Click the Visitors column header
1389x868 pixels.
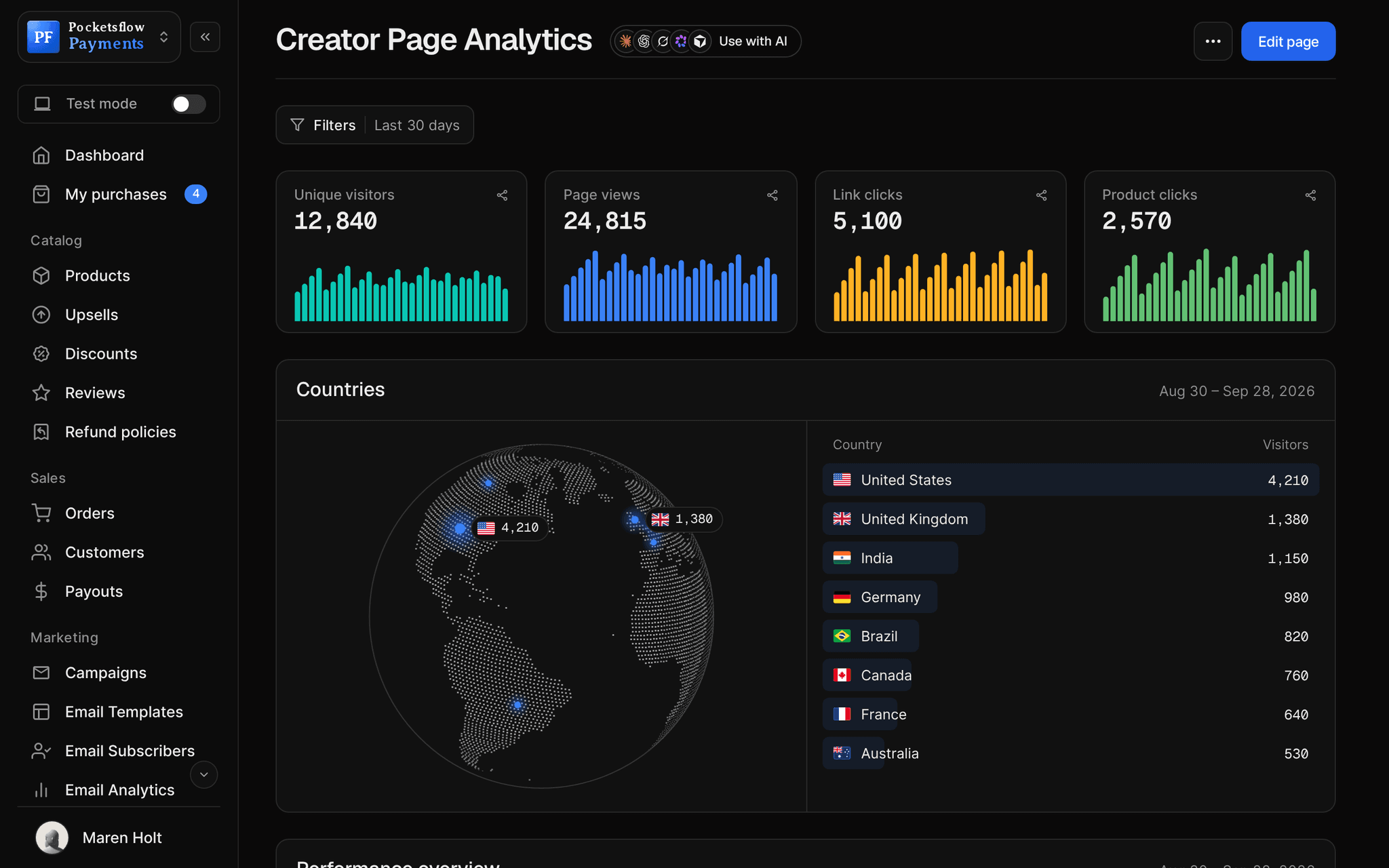[1285, 445]
